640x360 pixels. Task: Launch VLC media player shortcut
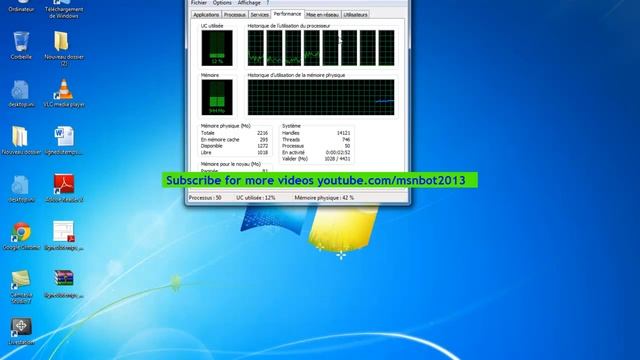pyautogui.click(x=64, y=93)
